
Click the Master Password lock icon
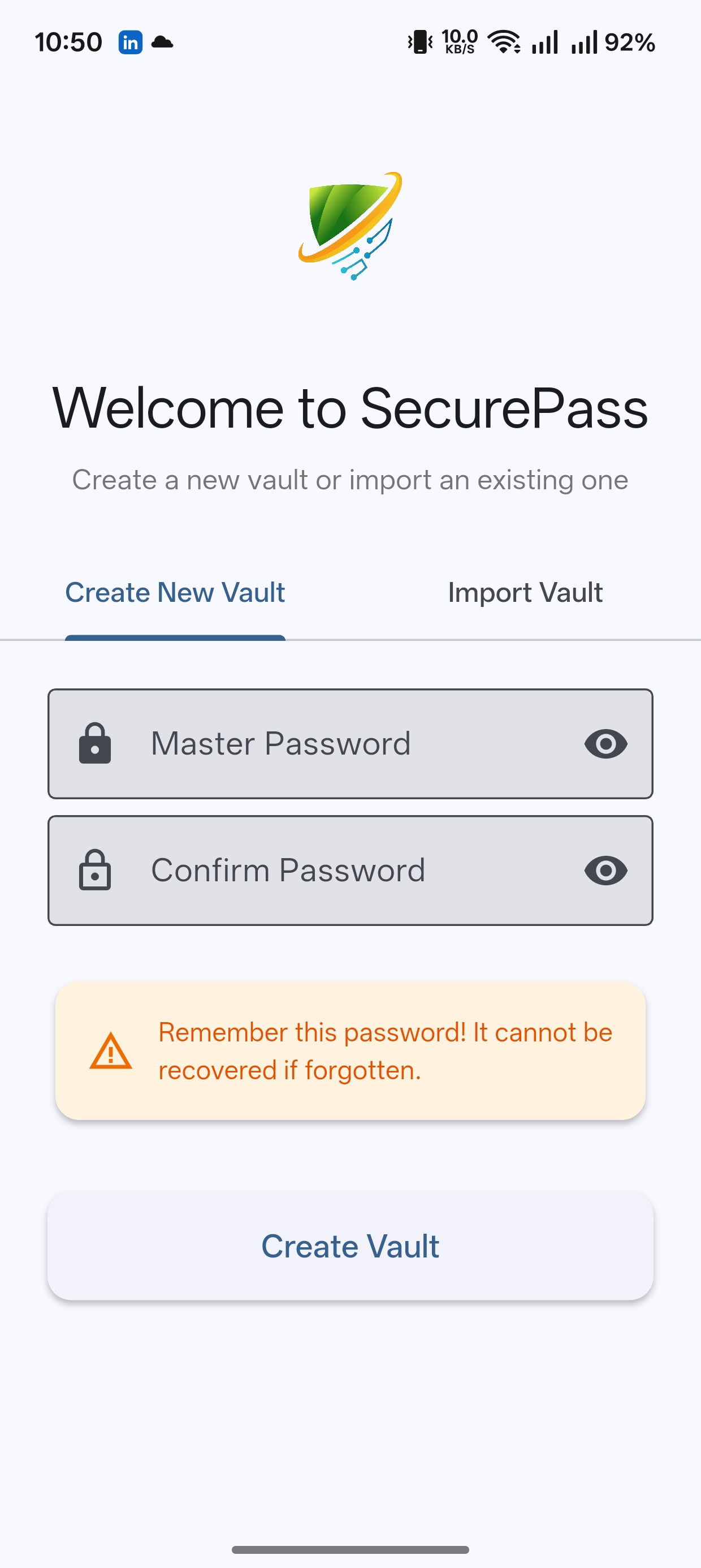[95, 743]
